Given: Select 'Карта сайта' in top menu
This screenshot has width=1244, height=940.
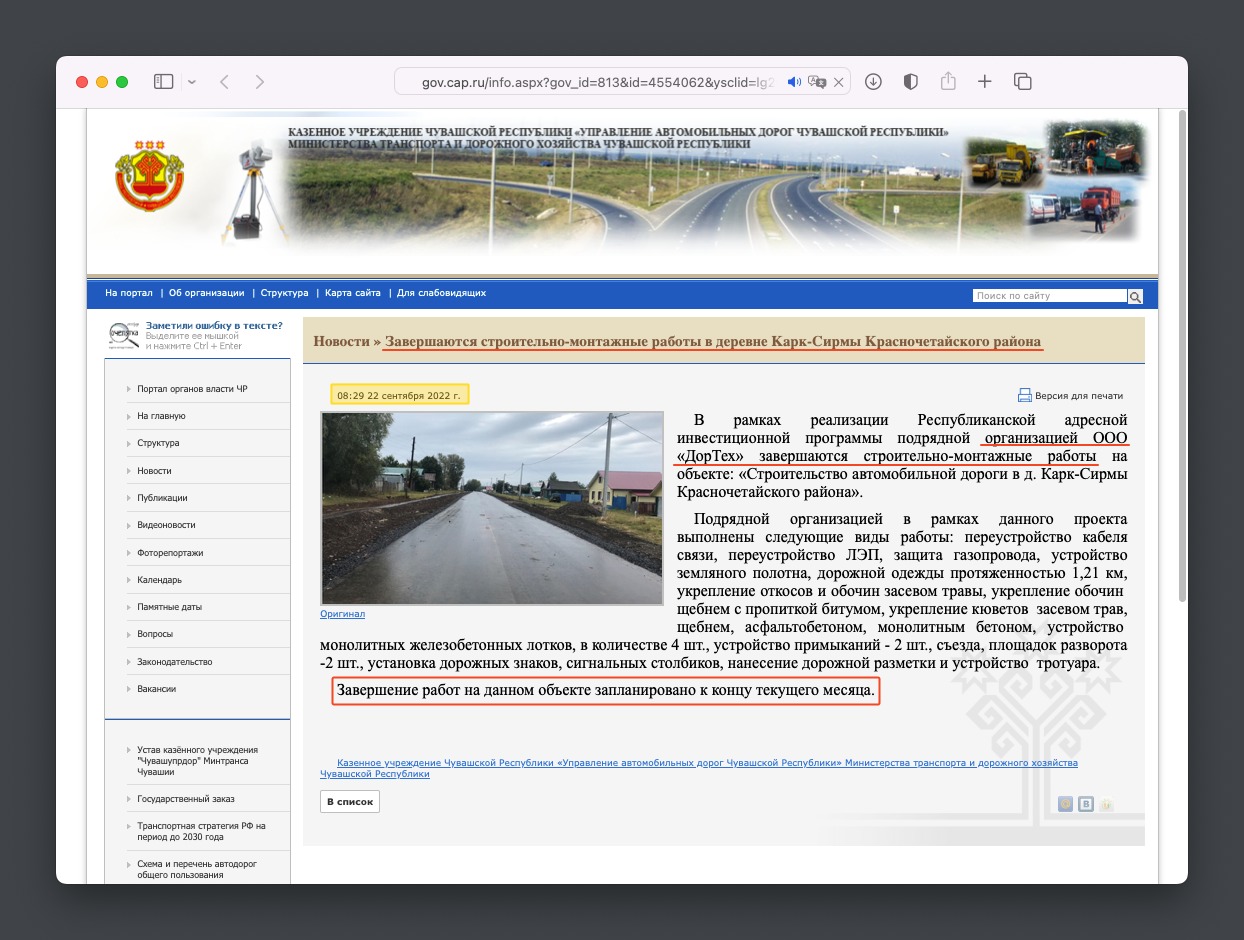Looking at the screenshot, I should tap(353, 293).
